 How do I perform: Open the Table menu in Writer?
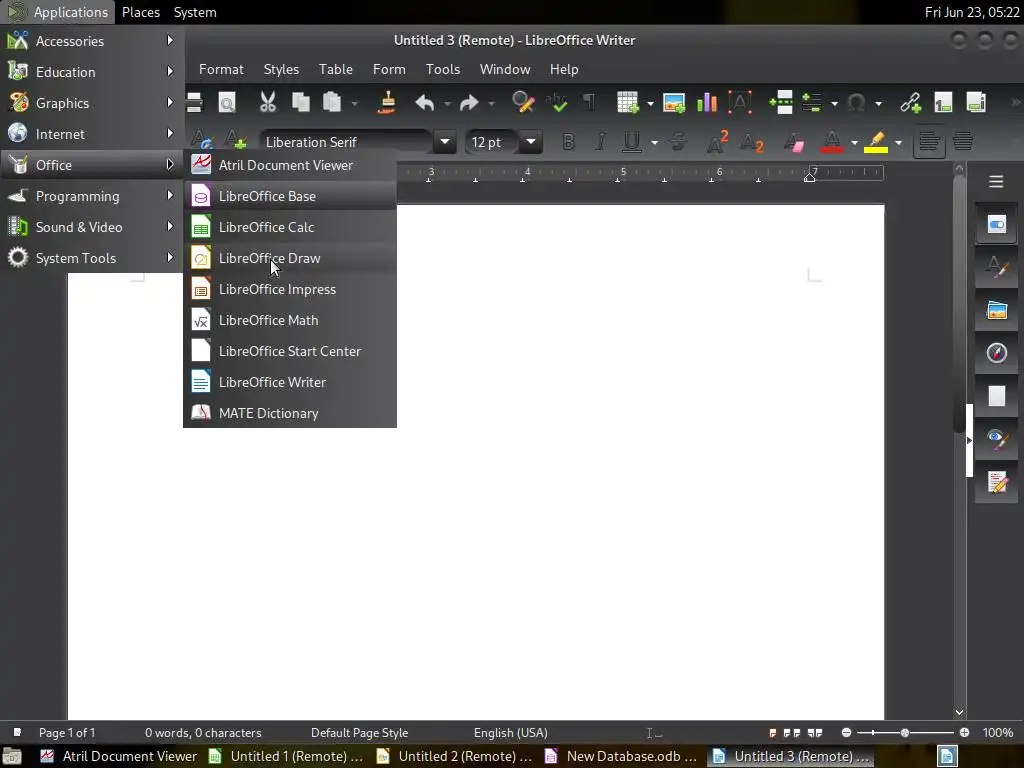(x=336, y=69)
